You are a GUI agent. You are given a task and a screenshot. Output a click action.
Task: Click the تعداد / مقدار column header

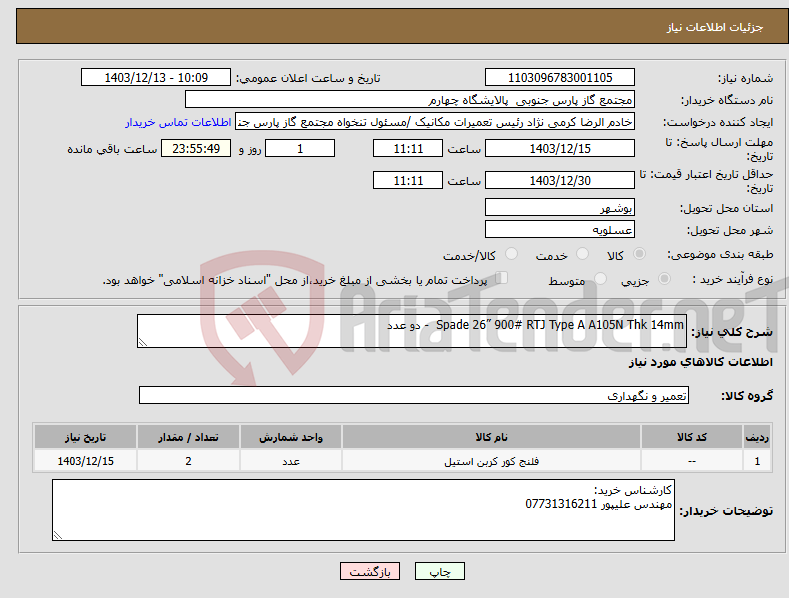[188, 437]
